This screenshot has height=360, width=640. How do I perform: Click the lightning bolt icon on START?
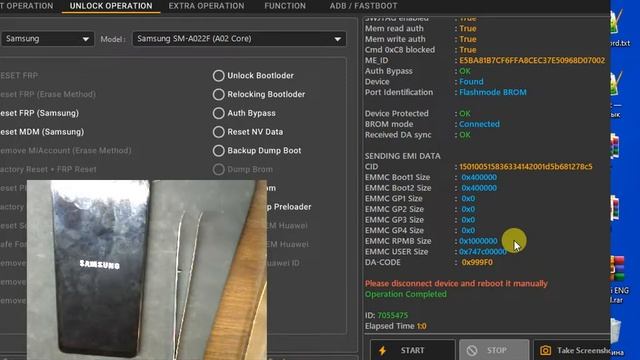(x=382, y=351)
